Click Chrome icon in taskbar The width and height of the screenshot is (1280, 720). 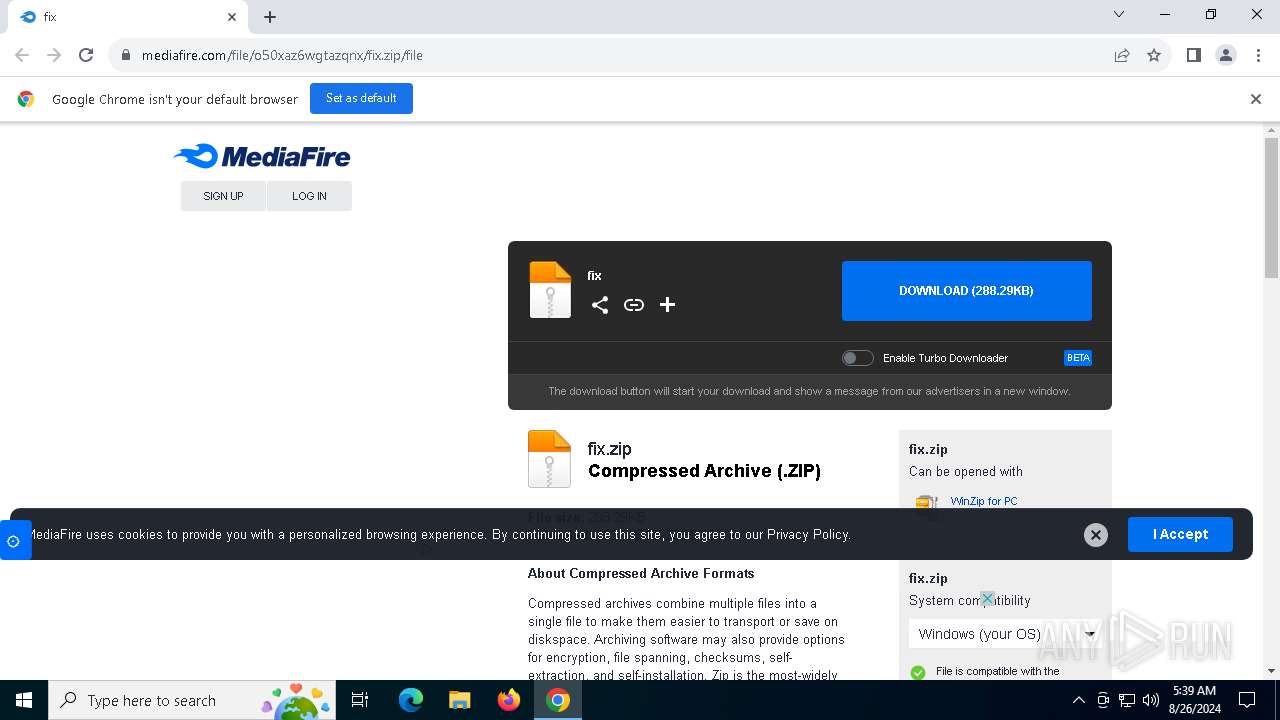(558, 700)
